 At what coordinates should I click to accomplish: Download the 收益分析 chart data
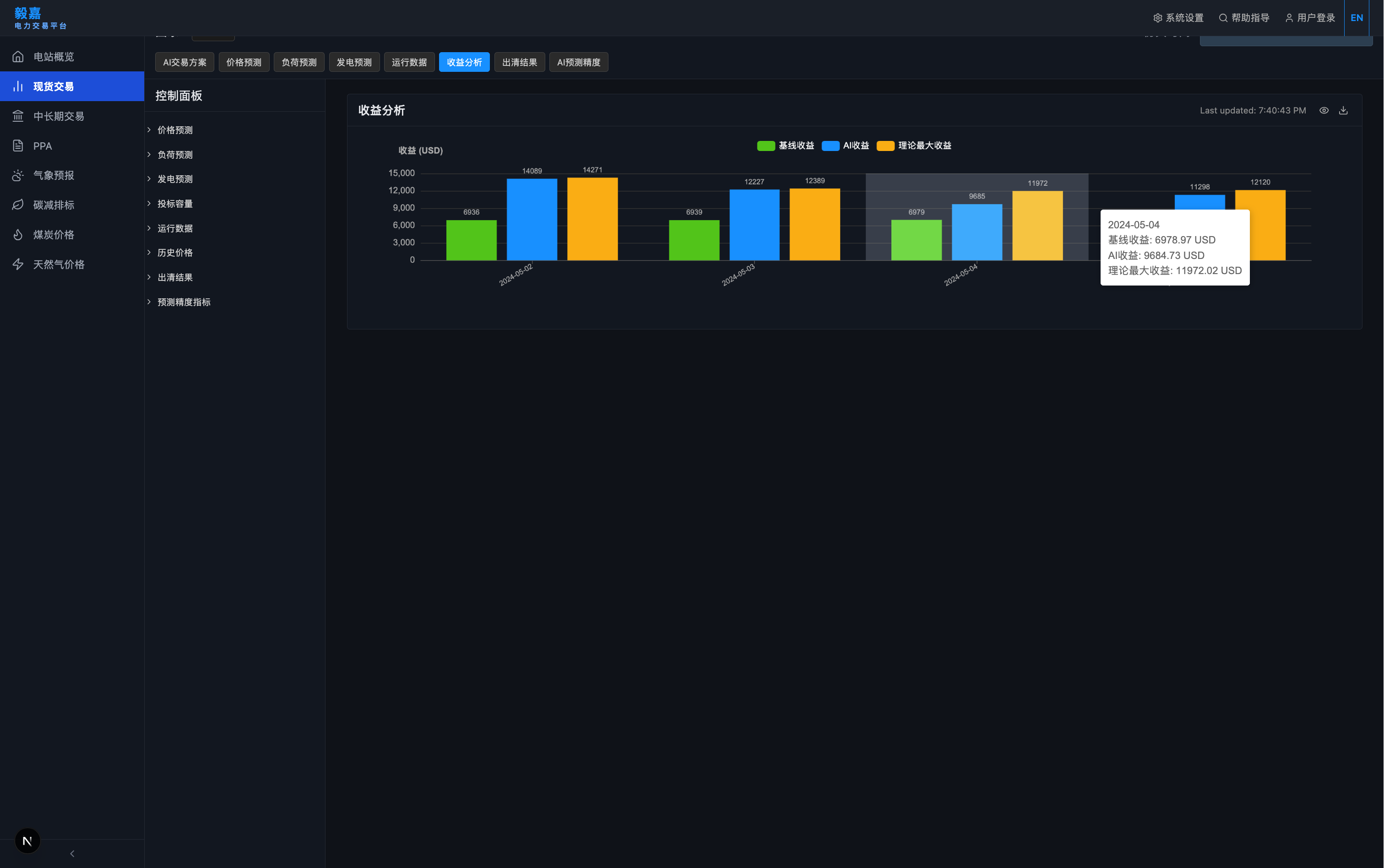pyautogui.click(x=1343, y=110)
